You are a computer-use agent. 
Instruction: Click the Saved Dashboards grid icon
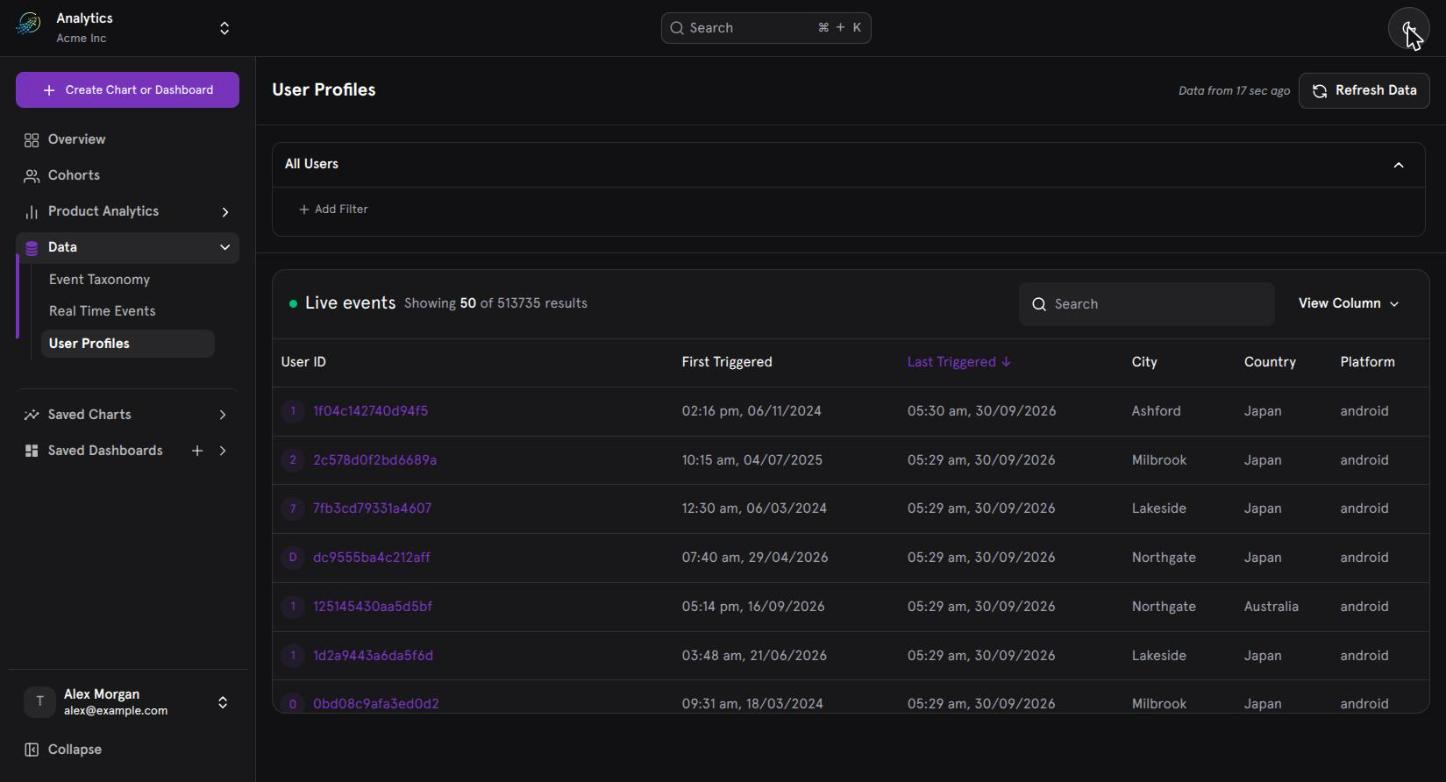pyautogui.click(x=31, y=451)
